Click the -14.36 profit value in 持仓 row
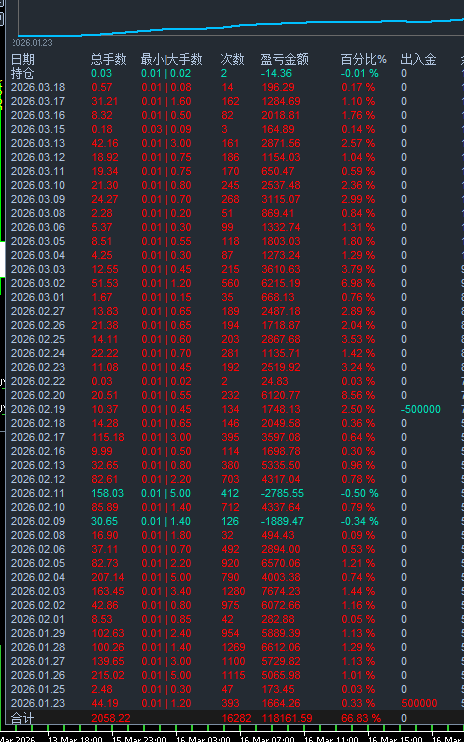464x742 pixels. click(x=276, y=73)
